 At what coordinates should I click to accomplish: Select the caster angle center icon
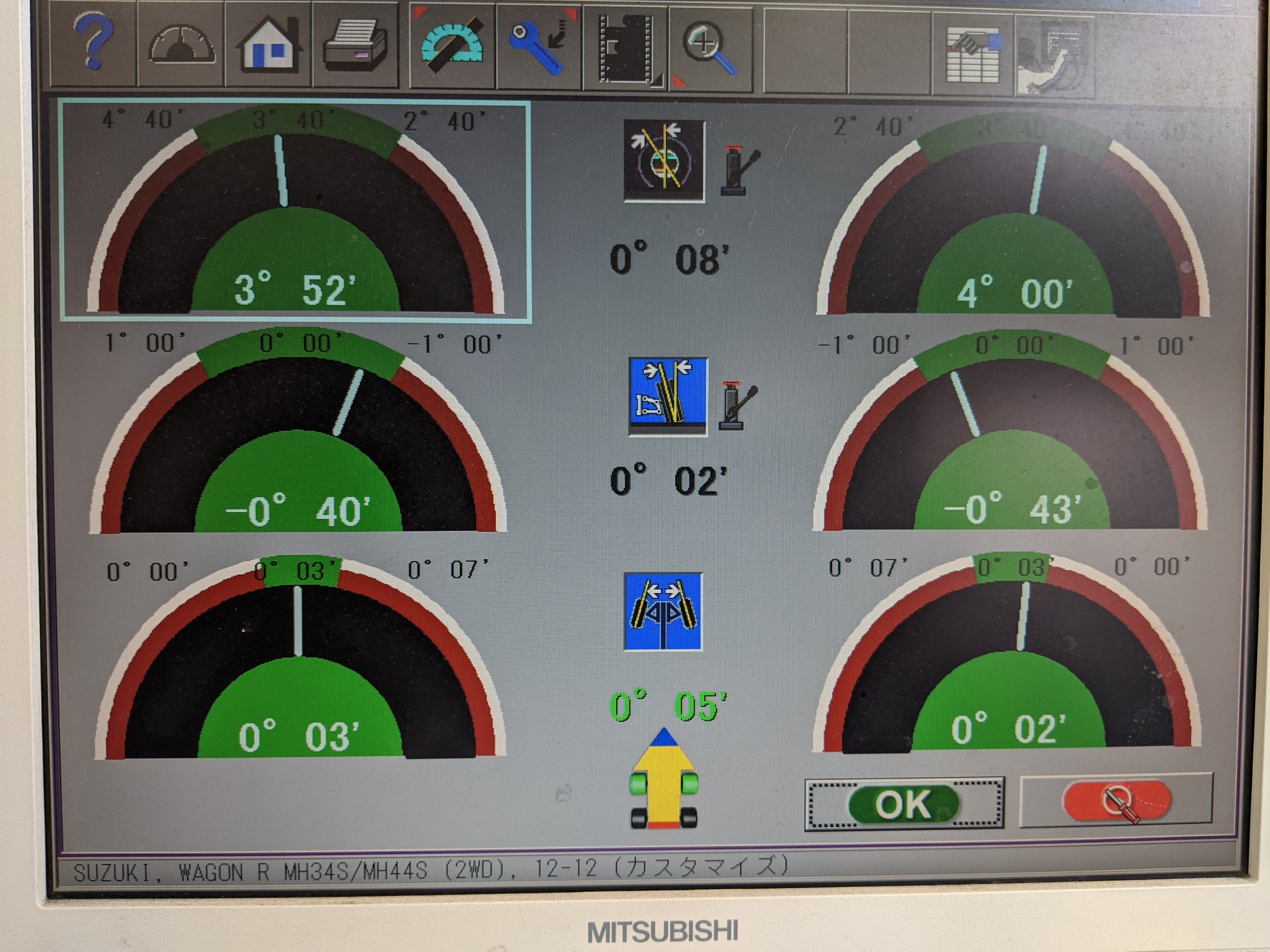(664, 160)
